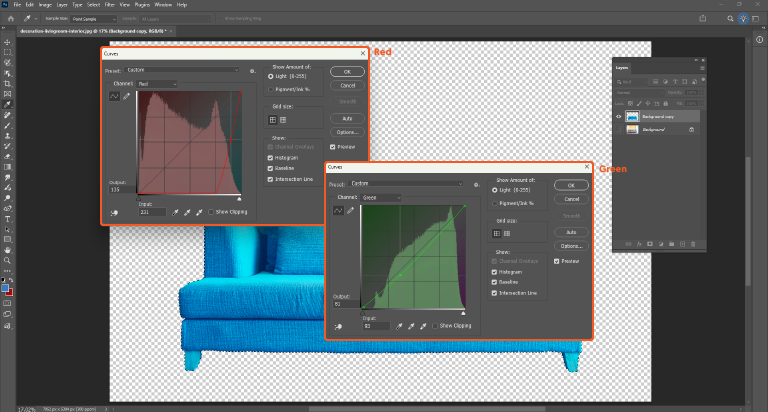Screen dimensions: 768x412
Task: Enable Show Clipping in Red Curves dialog
Action: click(x=211, y=212)
